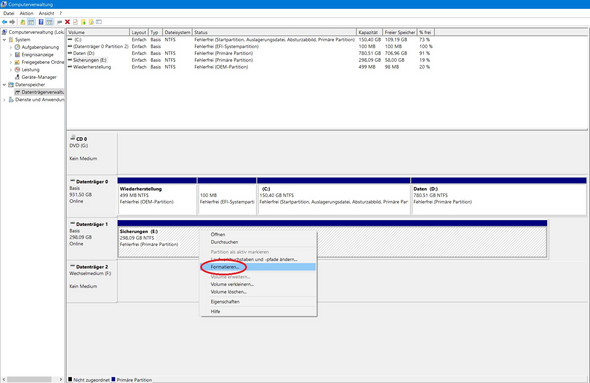Collapse the Datenspeicher node

click(x=5, y=85)
